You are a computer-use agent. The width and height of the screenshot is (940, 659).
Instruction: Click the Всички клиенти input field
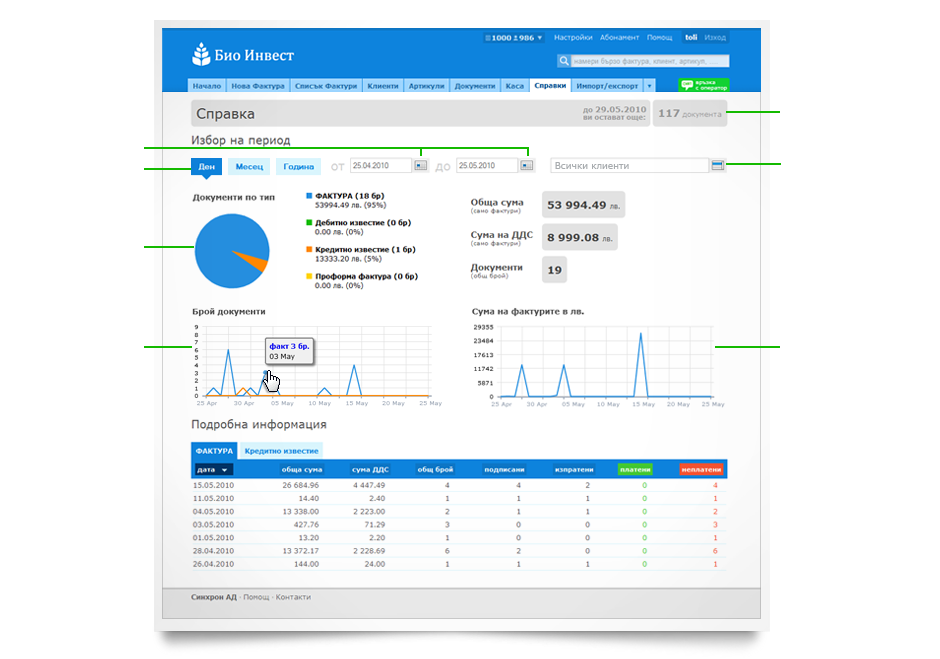(628, 166)
